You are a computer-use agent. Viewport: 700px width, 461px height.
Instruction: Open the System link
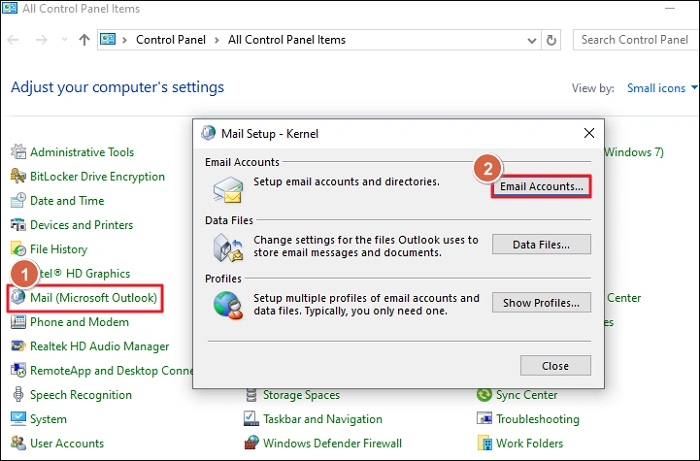click(48, 419)
